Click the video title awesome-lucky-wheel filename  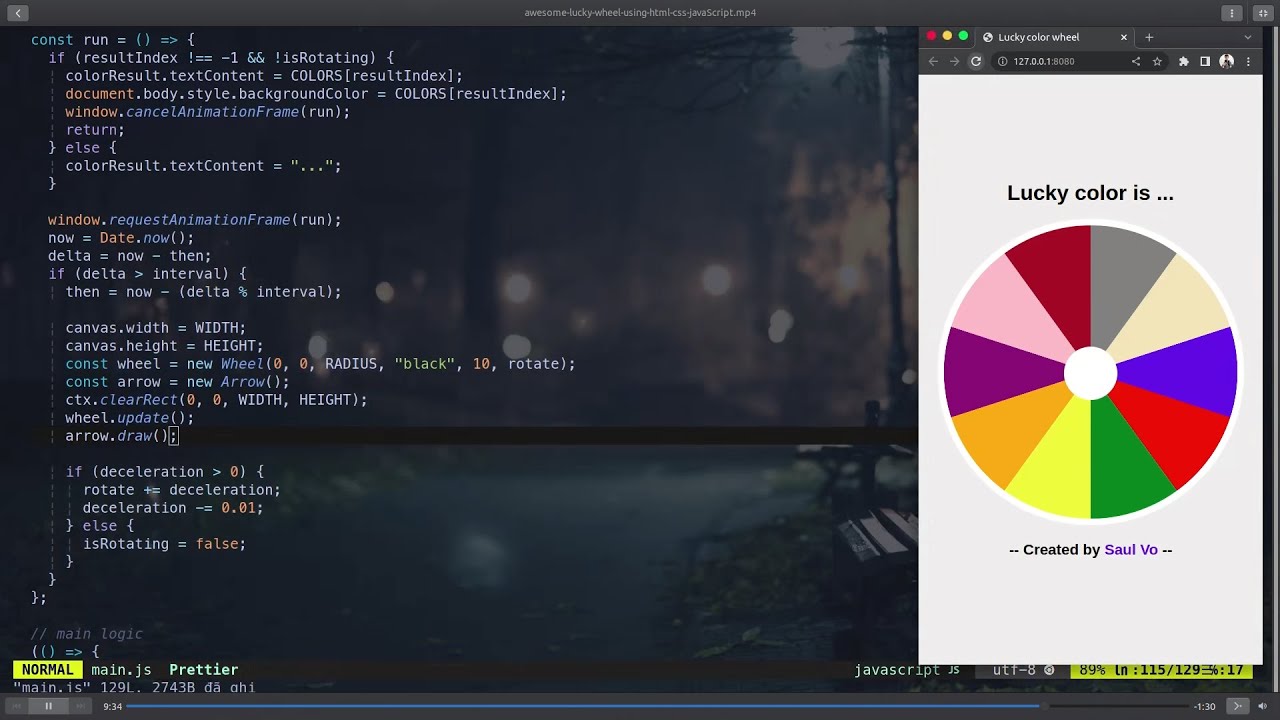point(640,13)
